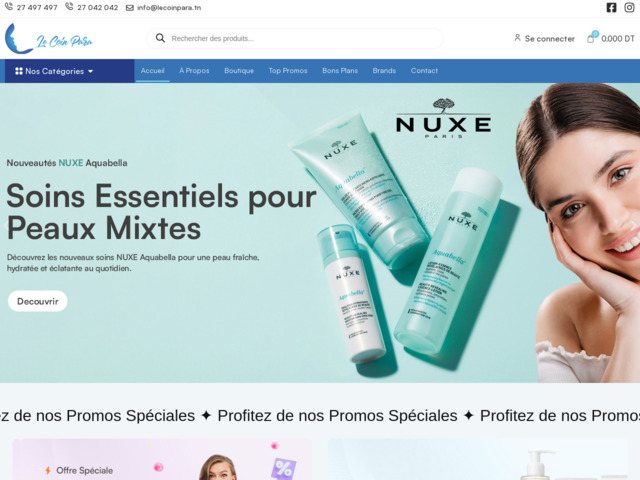Click the categories grid icon
Image resolution: width=640 pixels, height=480 pixels.
pos(19,71)
